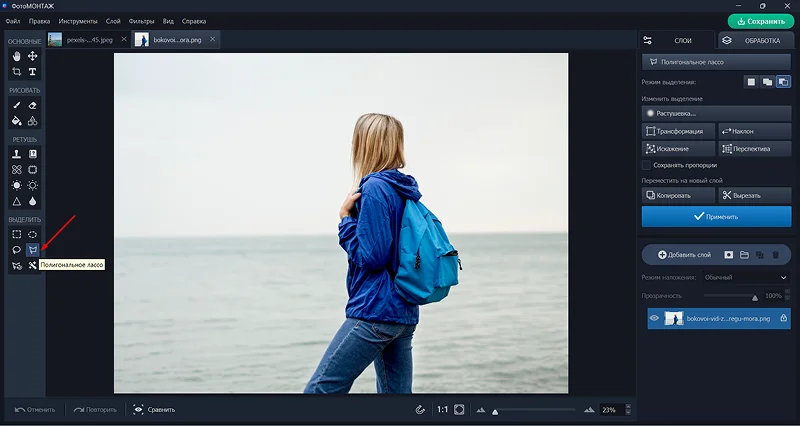
Task: Close the bokovoi png tab
Action: (213, 39)
